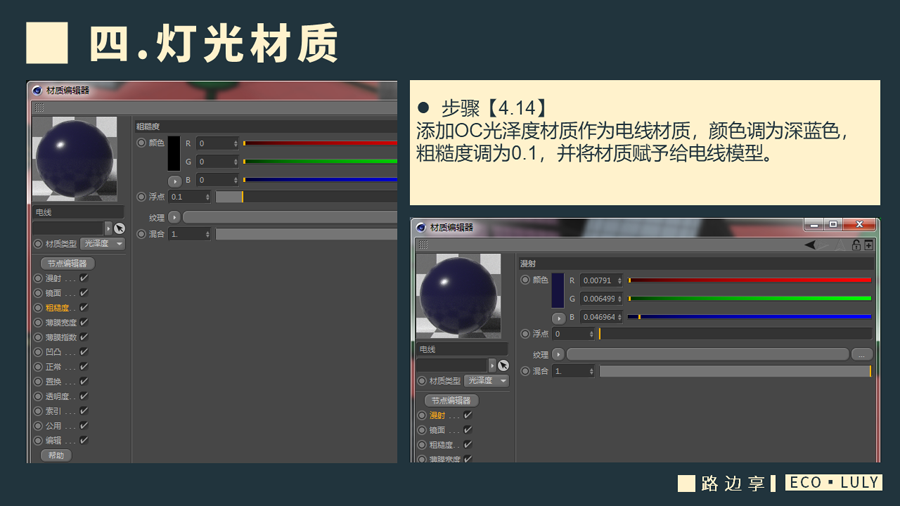Toggle the 索引 channel checkbox
Image resolution: width=900 pixels, height=506 pixels.
point(84,411)
